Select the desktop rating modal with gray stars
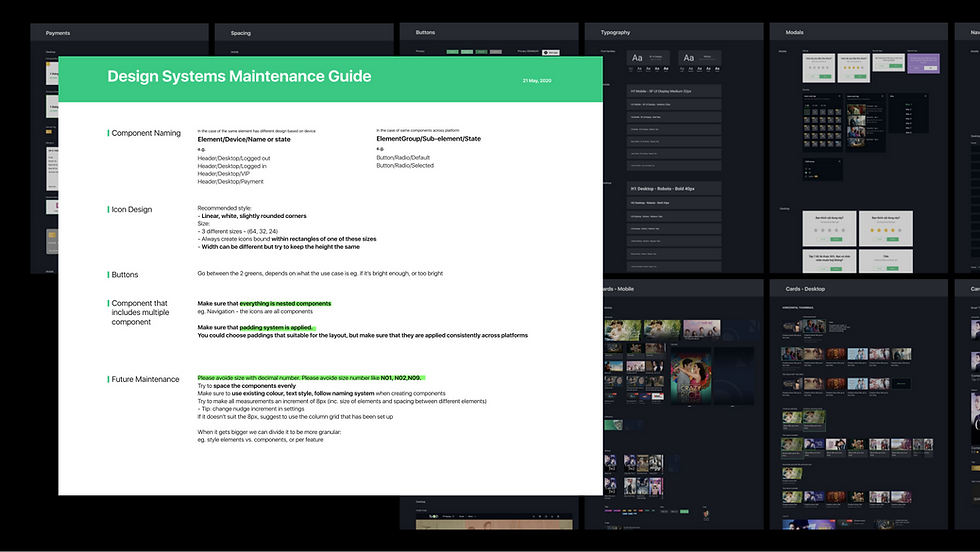The height and width of the screenshot is (552, 980). pyautogui.click(x=829, y=228)
